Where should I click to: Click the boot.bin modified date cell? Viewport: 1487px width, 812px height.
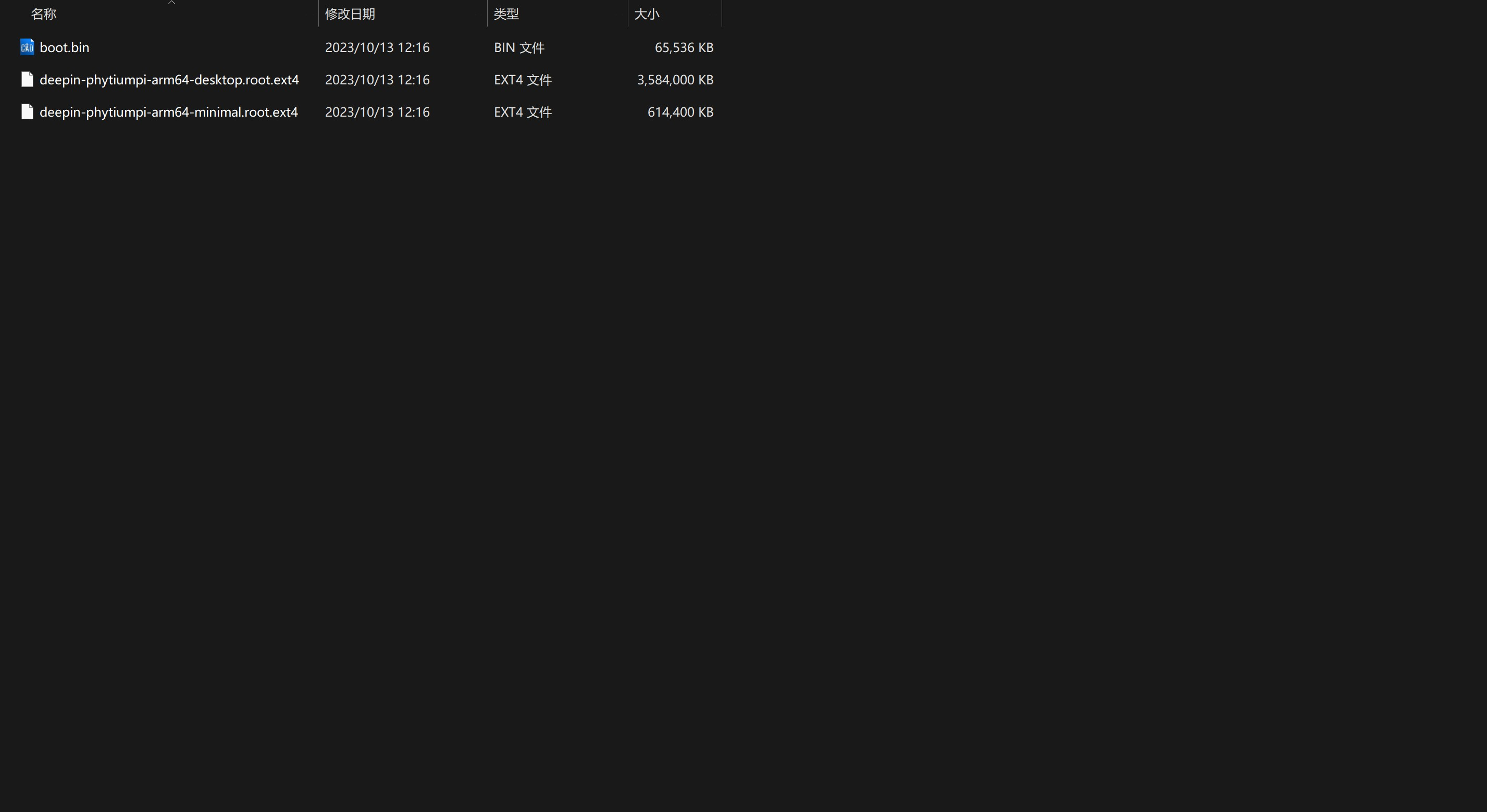pyautogui.click(x=377, y=47)
